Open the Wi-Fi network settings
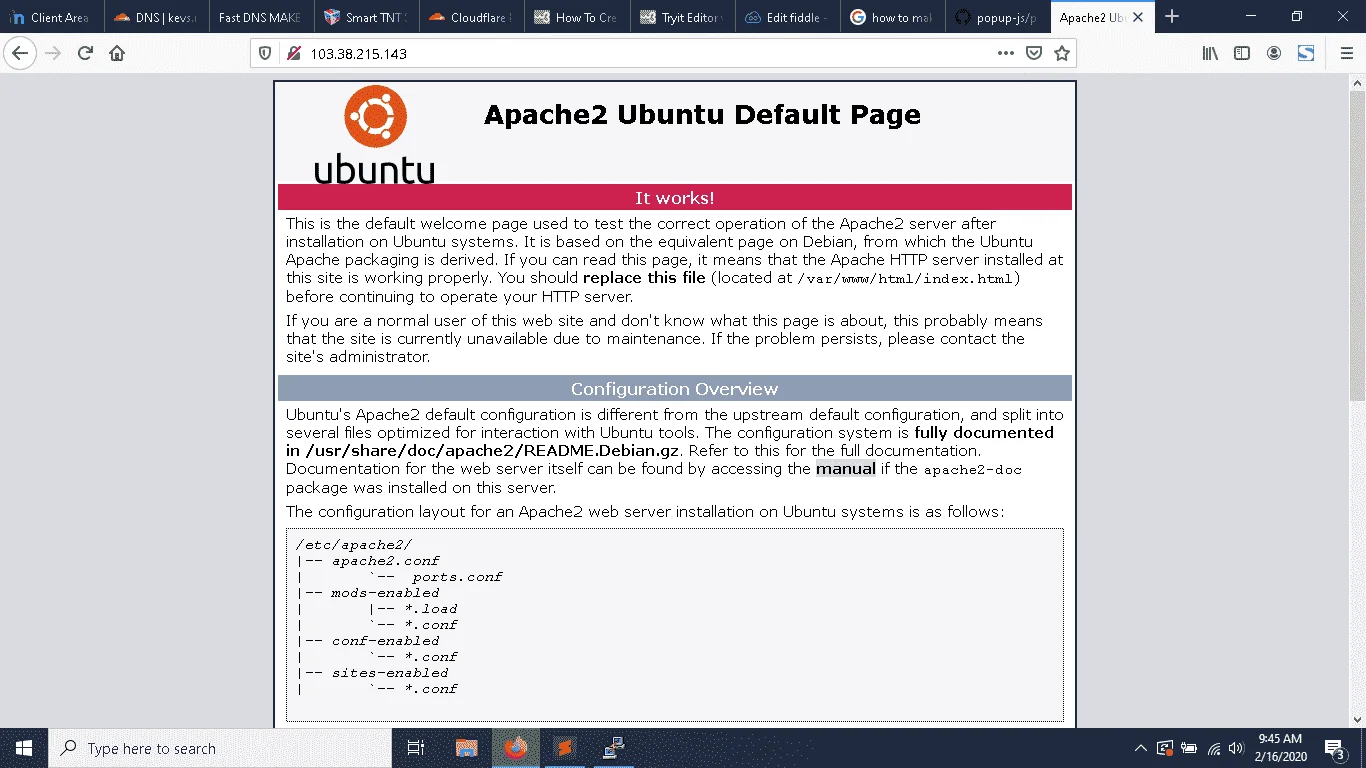The width and height of the screenshot is (1366, 768). (x=1214, y=748)
